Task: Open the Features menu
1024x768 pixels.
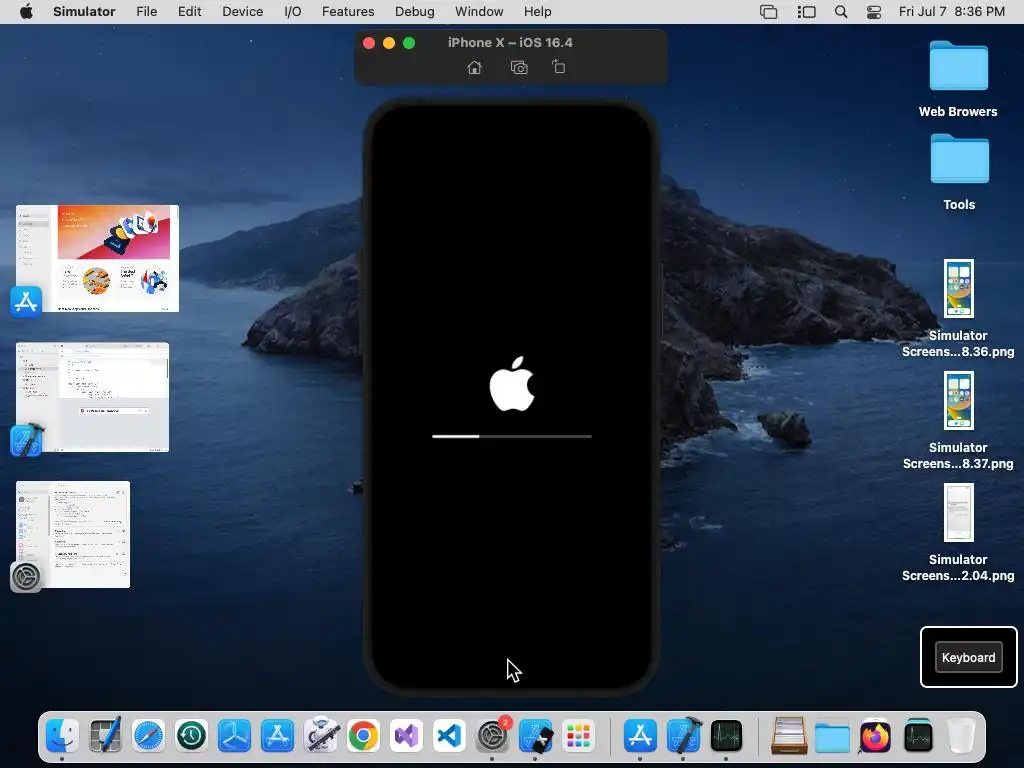Action: point(348,12)
